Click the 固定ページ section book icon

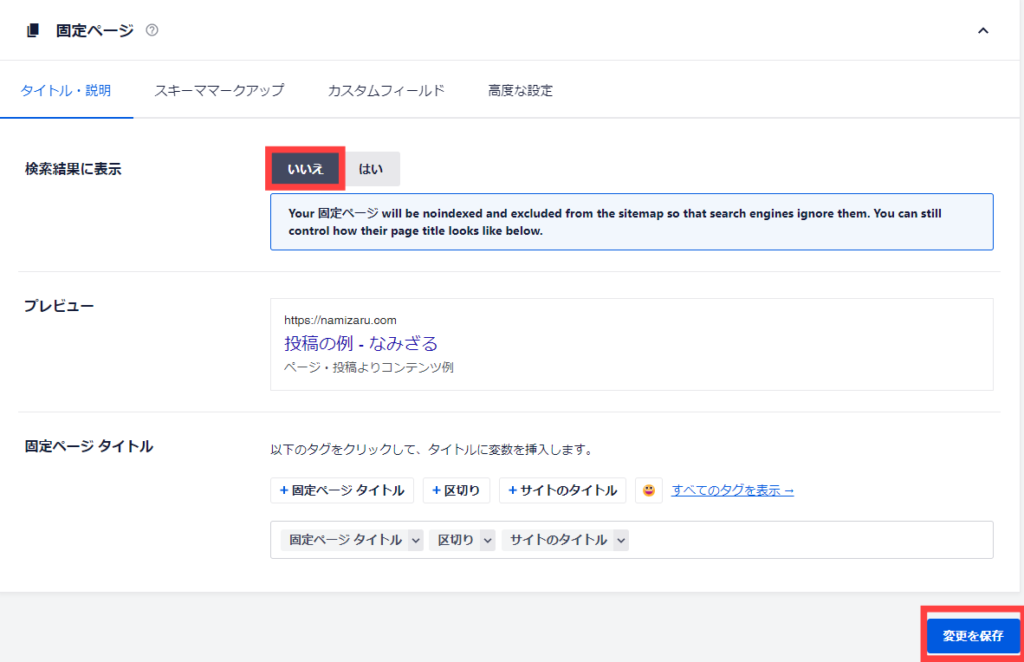click(x=33, y=30)
